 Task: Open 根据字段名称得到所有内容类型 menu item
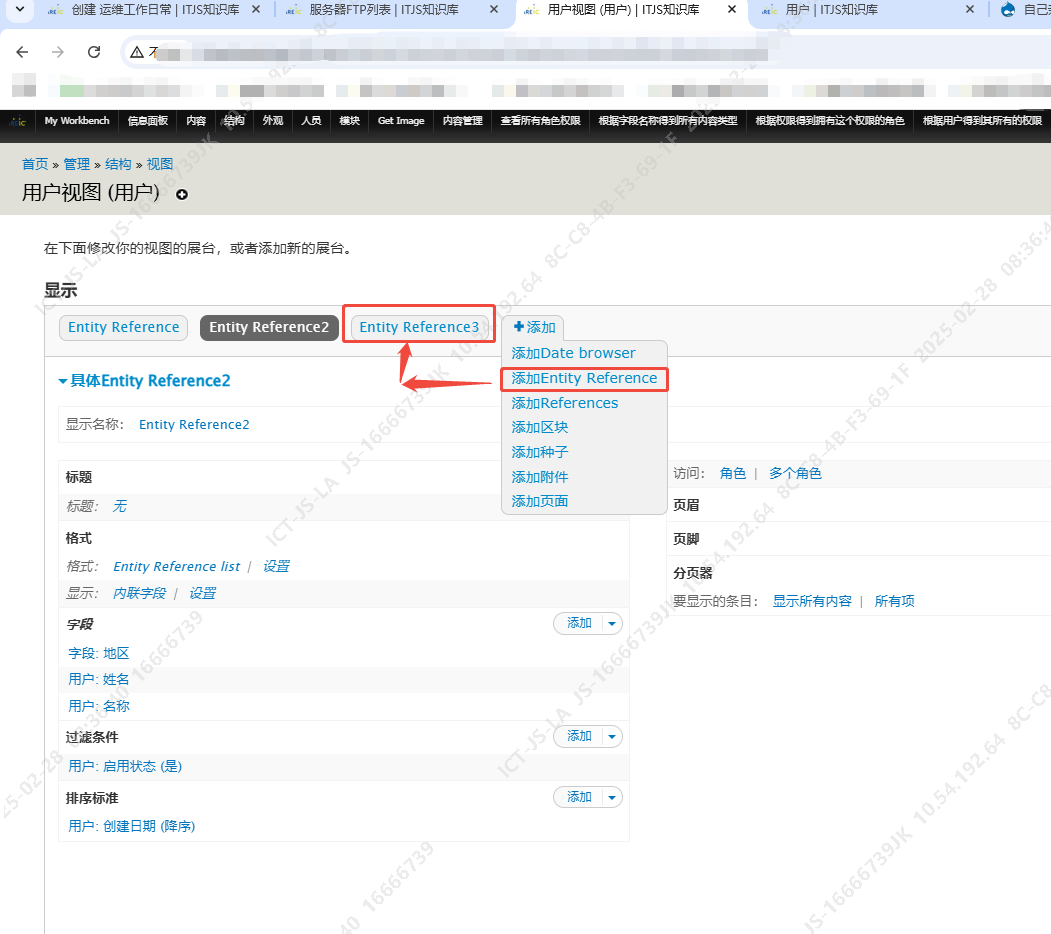(668, 121)
